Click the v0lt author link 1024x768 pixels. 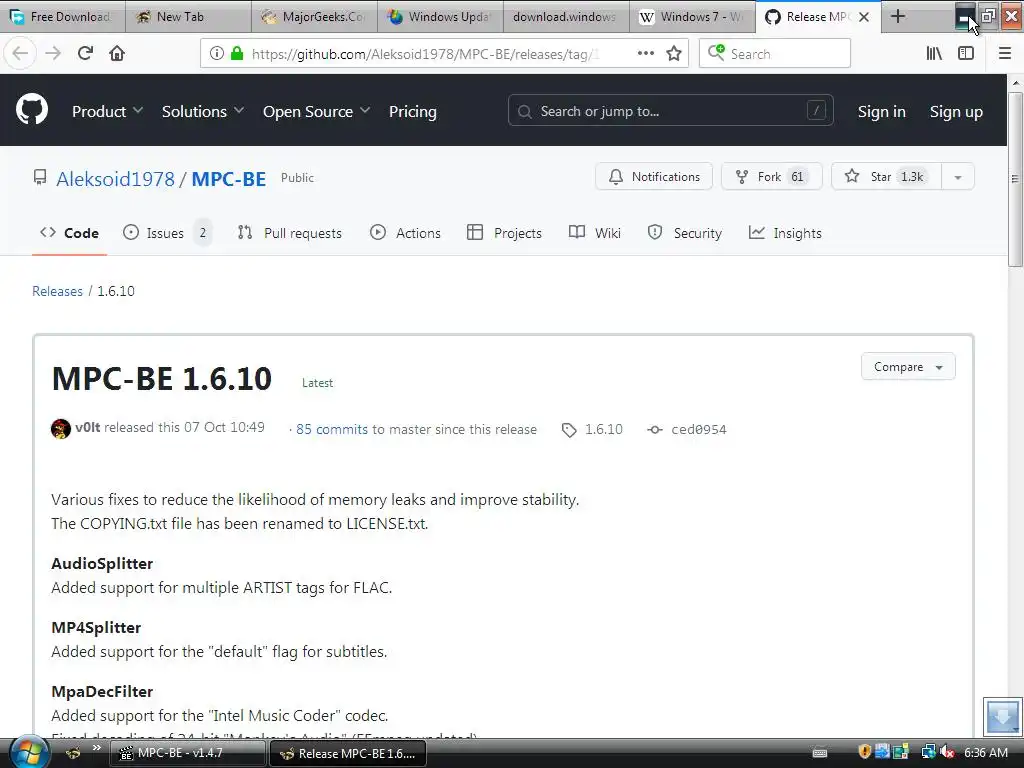click(x=88, y=428)
